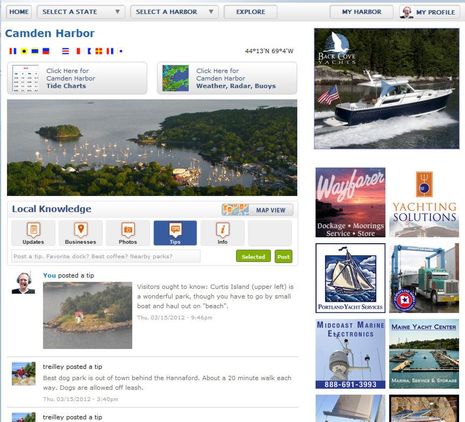Click the My Harbor button
The height and width of the screenshot is (422, 465).
point(362,12)
